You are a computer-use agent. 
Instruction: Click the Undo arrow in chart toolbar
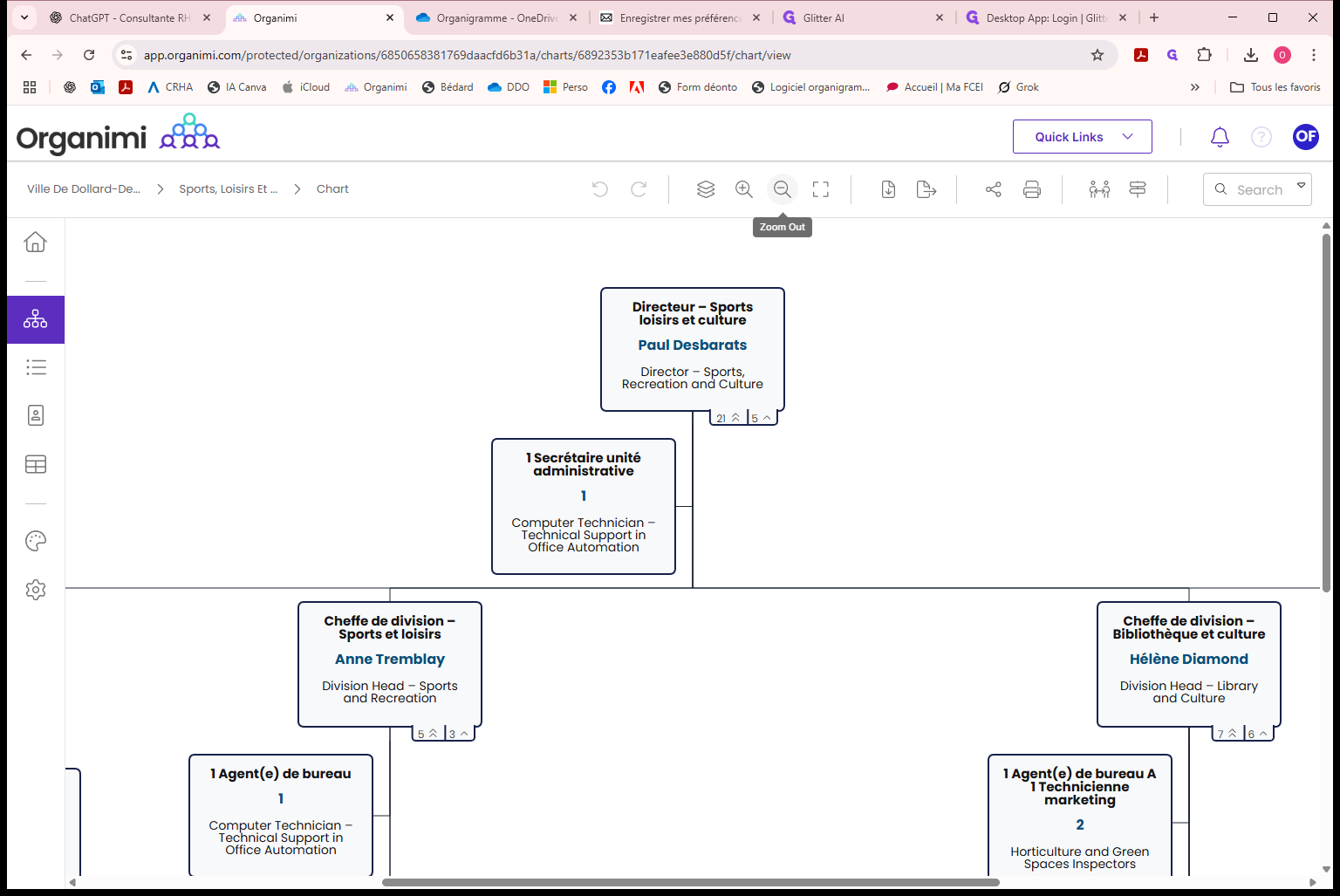[x=599, y=189]
